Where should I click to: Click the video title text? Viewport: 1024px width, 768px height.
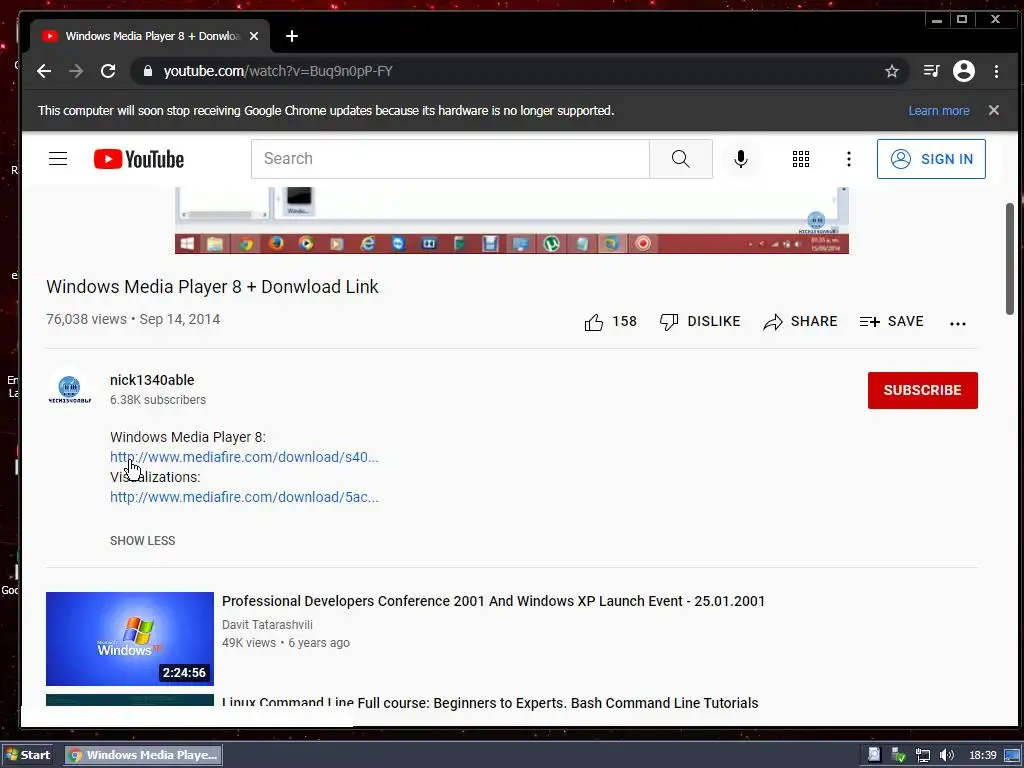click(x=212, y=287)
